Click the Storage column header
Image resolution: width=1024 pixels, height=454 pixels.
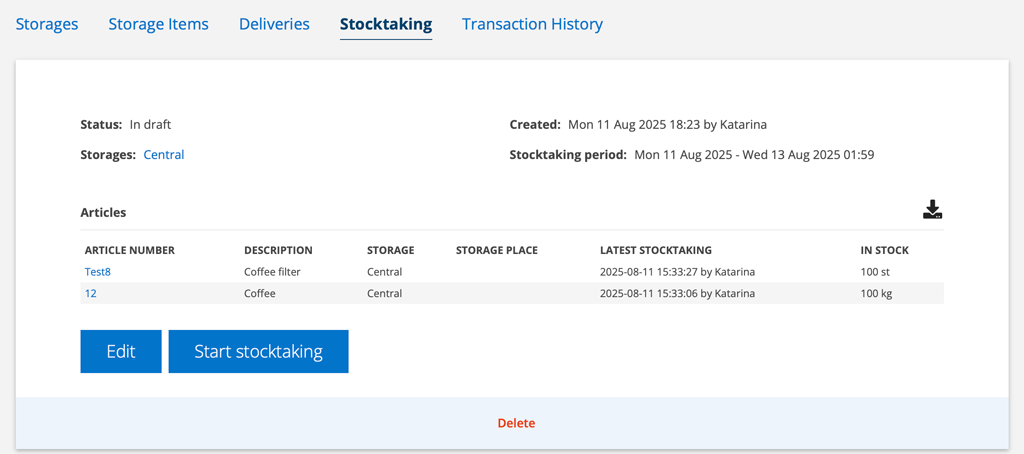[x=391, y=250]
